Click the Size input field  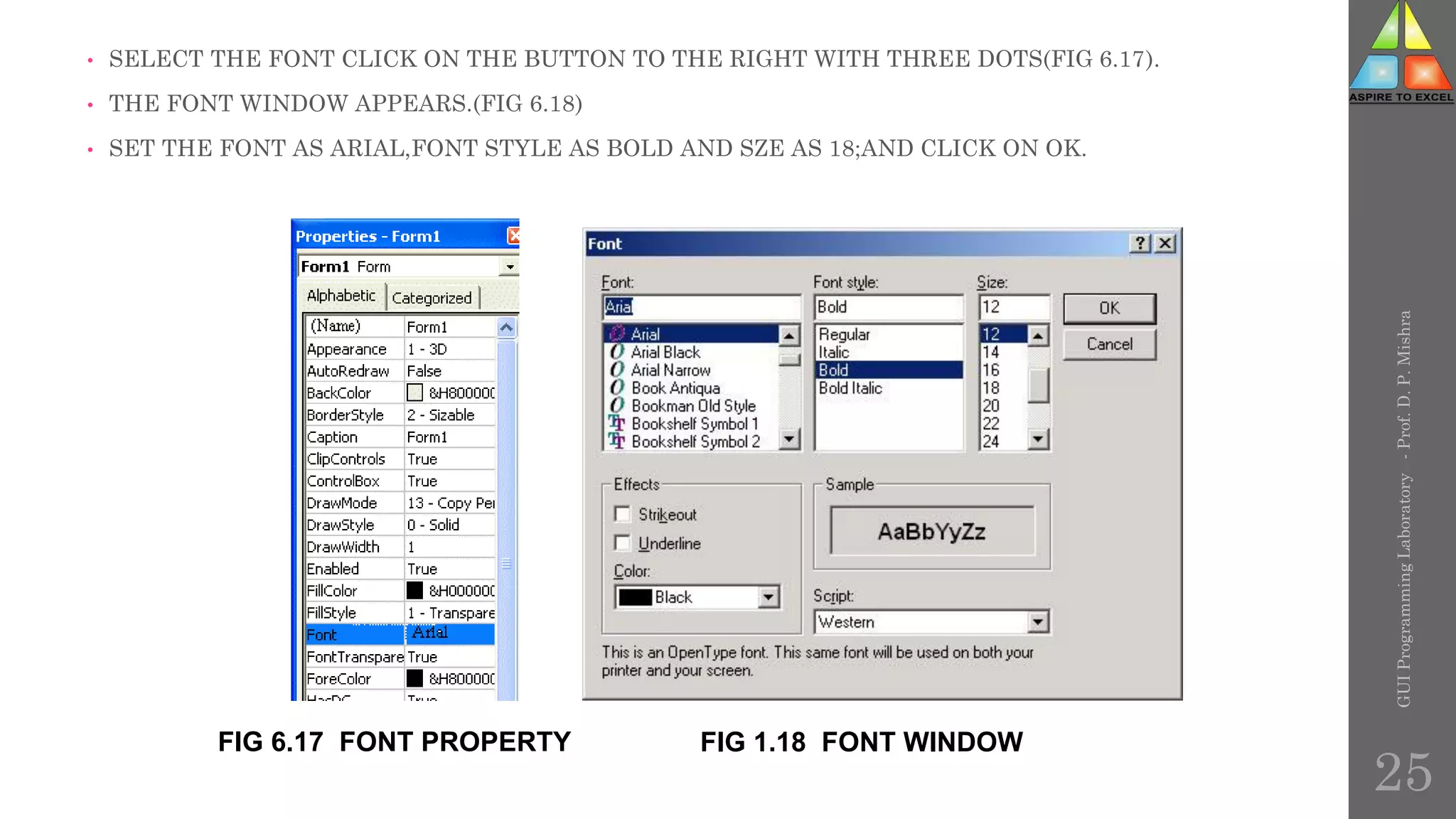pyautogui.click(x=1014, y=307)
